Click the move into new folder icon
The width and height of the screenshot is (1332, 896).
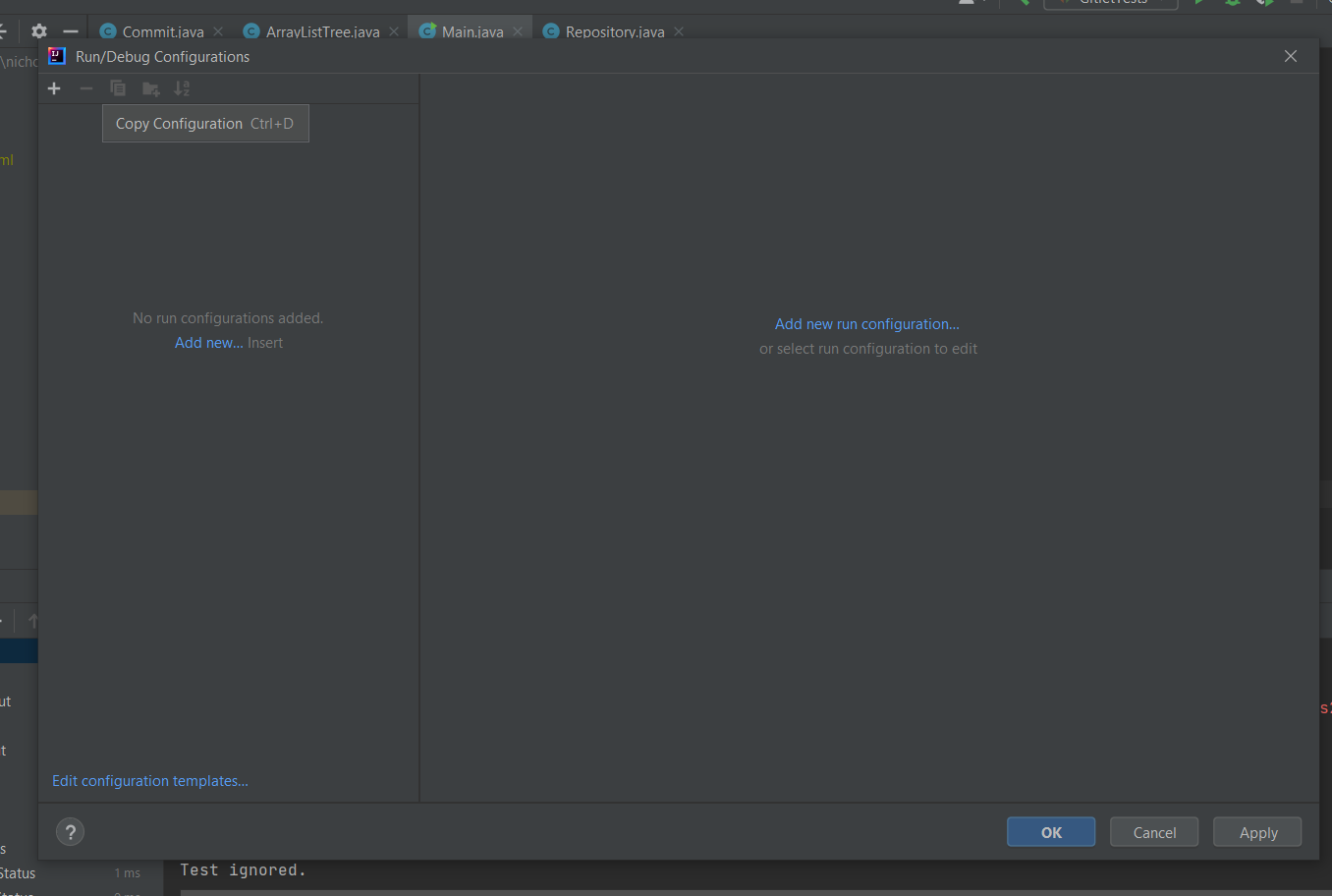(150, 88)
